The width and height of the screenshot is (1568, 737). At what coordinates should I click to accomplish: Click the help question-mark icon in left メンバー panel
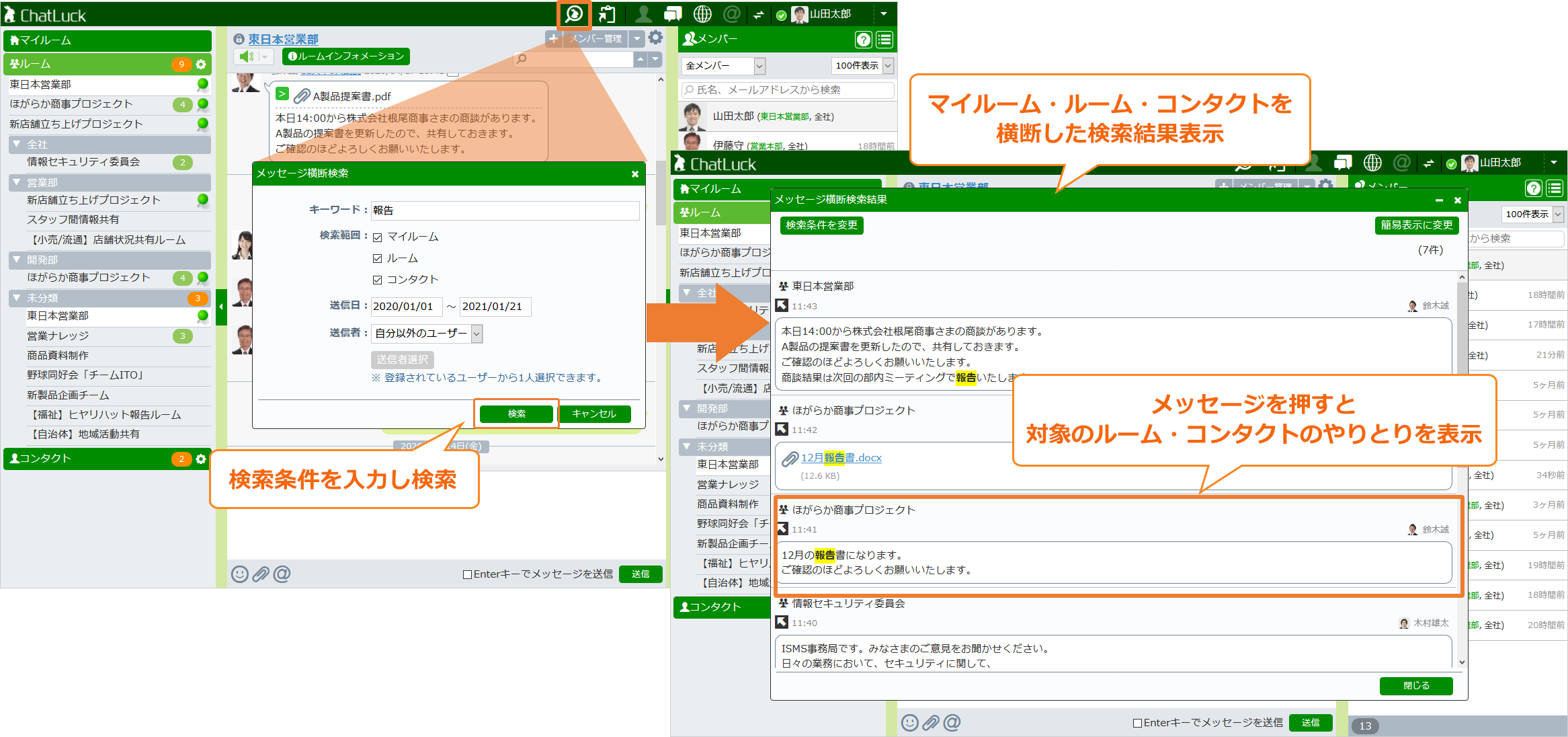(x=863, y=40)
